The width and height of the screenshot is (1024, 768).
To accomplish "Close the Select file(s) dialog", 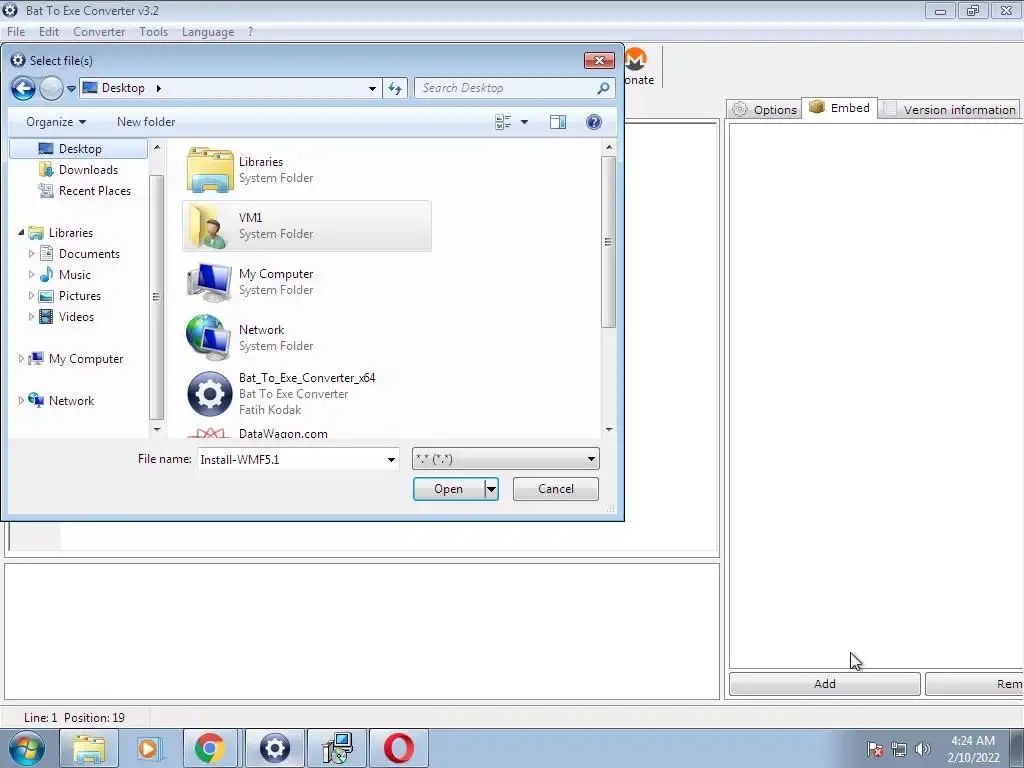I will 599,61.
